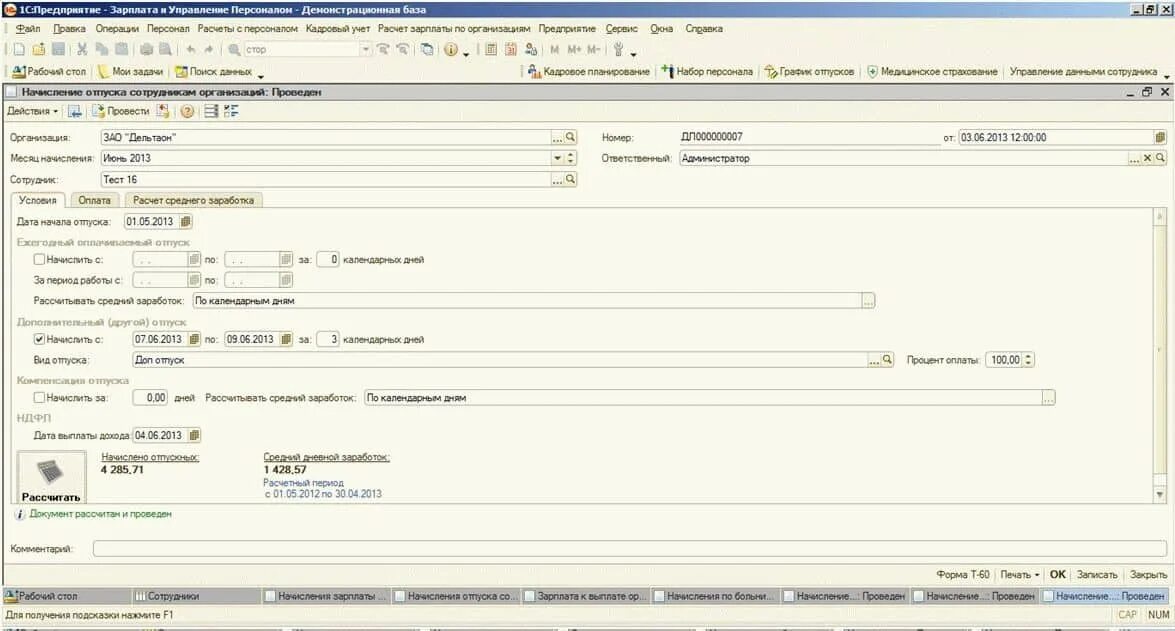Open calendar picker next to document date 03.06.2013
The height and width of the screenshot is (631, 1175).
click(x=1160, y=138)
